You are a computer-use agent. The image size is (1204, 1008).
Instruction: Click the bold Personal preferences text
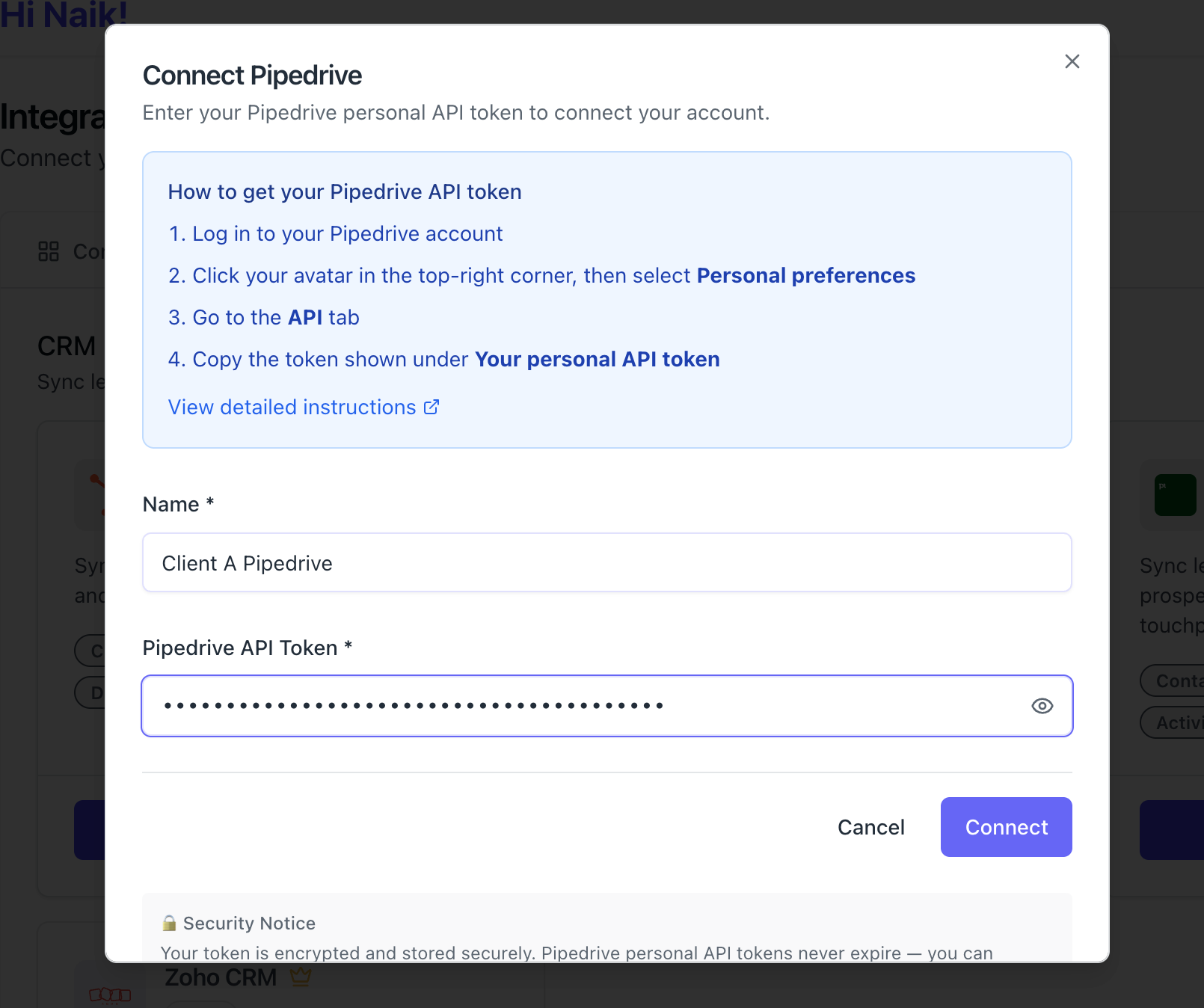[x=805, y=275]
